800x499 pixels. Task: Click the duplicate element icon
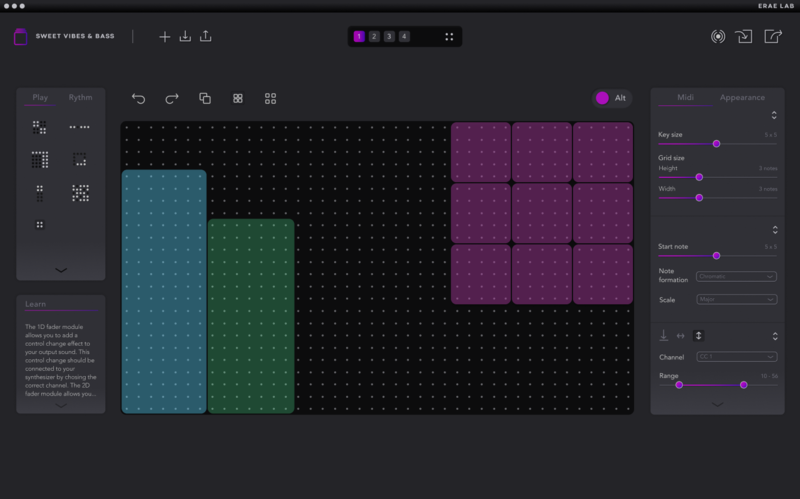(205, 98)
